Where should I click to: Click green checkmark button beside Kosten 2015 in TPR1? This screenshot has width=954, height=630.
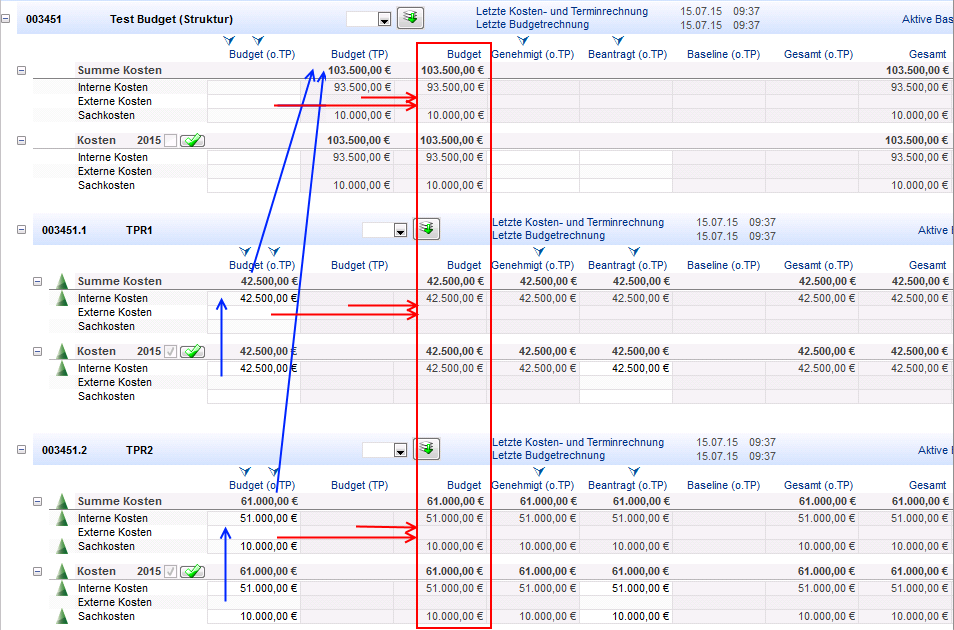click(192, 352)
